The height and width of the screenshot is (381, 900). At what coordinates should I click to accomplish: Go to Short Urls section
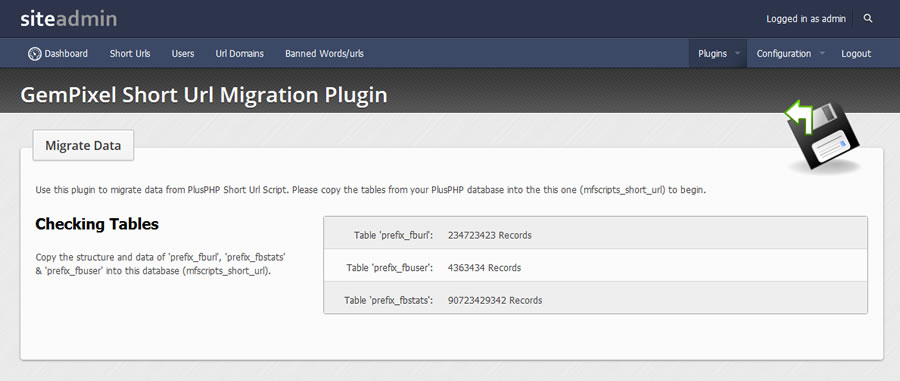coord(130,53)
